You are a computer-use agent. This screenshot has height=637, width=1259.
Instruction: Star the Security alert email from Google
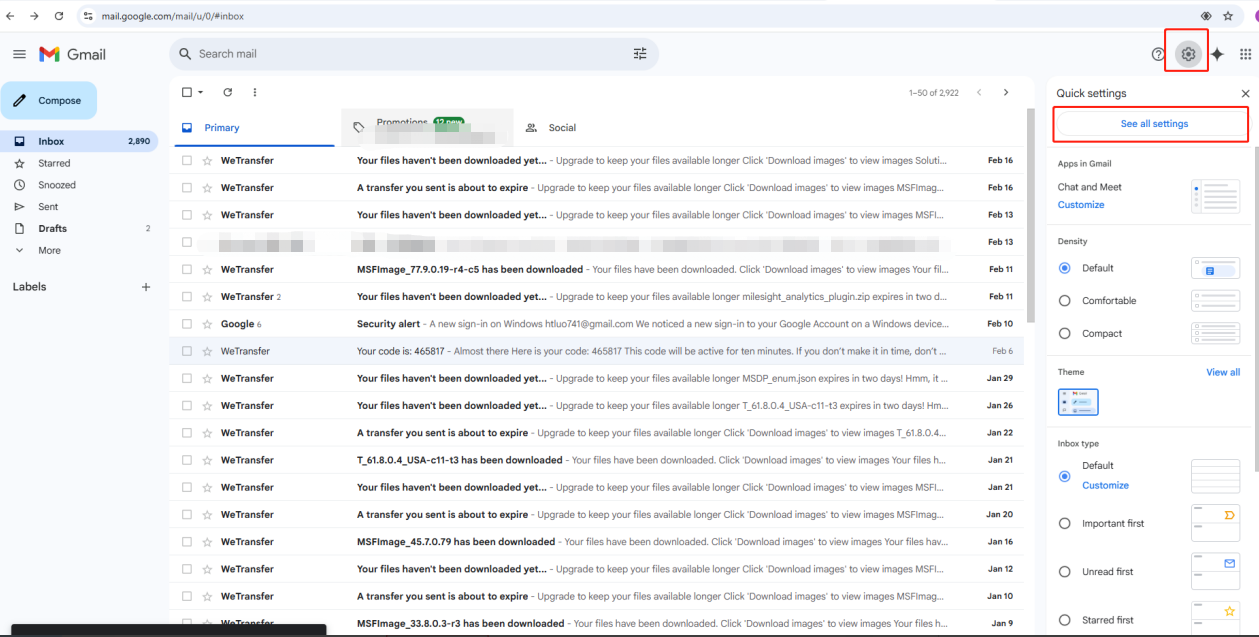tap(207, 324)
